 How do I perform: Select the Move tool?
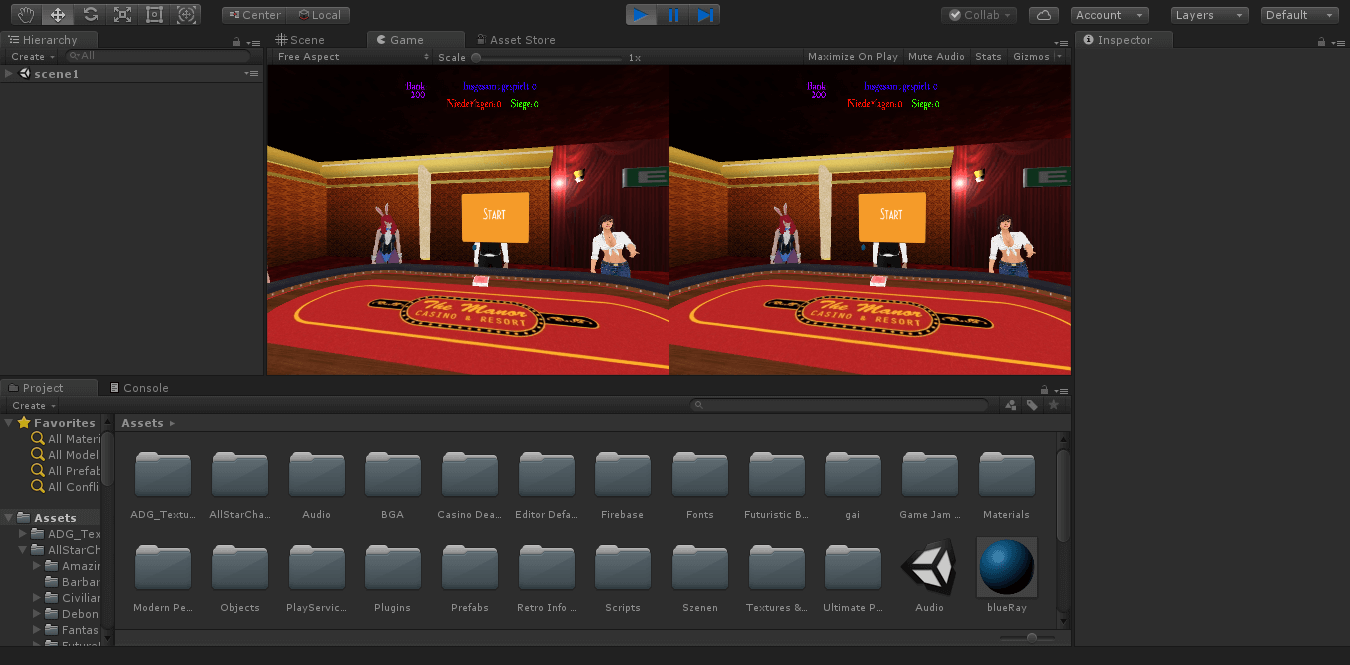point(58,15)
